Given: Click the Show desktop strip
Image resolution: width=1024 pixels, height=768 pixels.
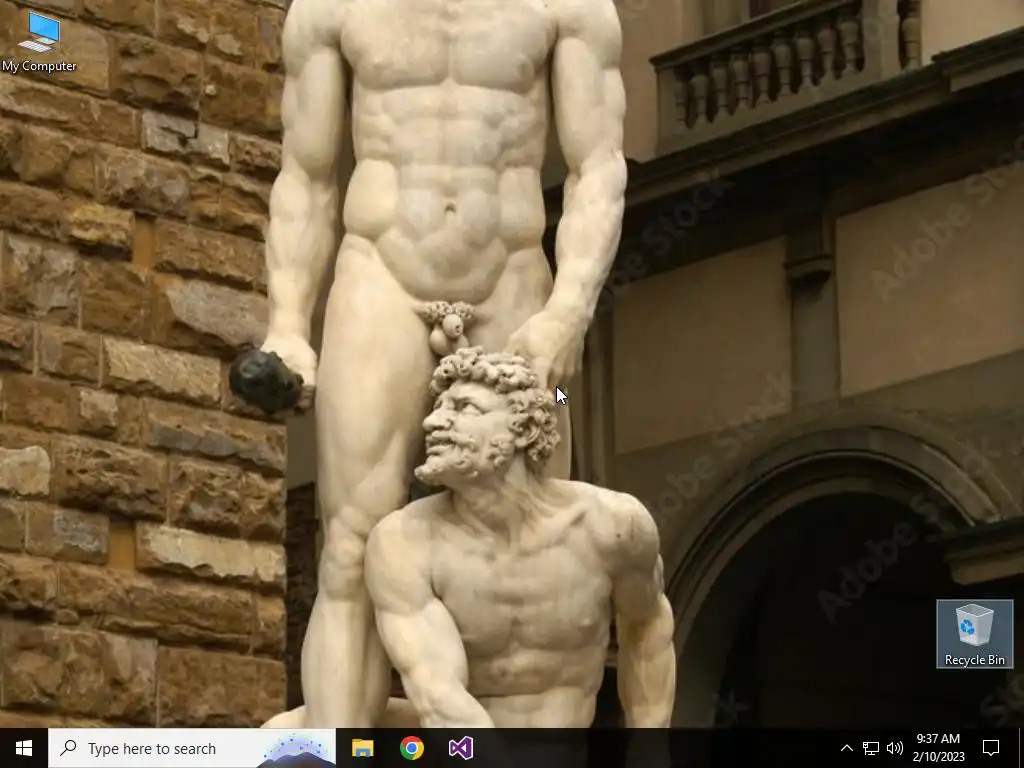Looking at the screenshot, I should (1021, 748).
